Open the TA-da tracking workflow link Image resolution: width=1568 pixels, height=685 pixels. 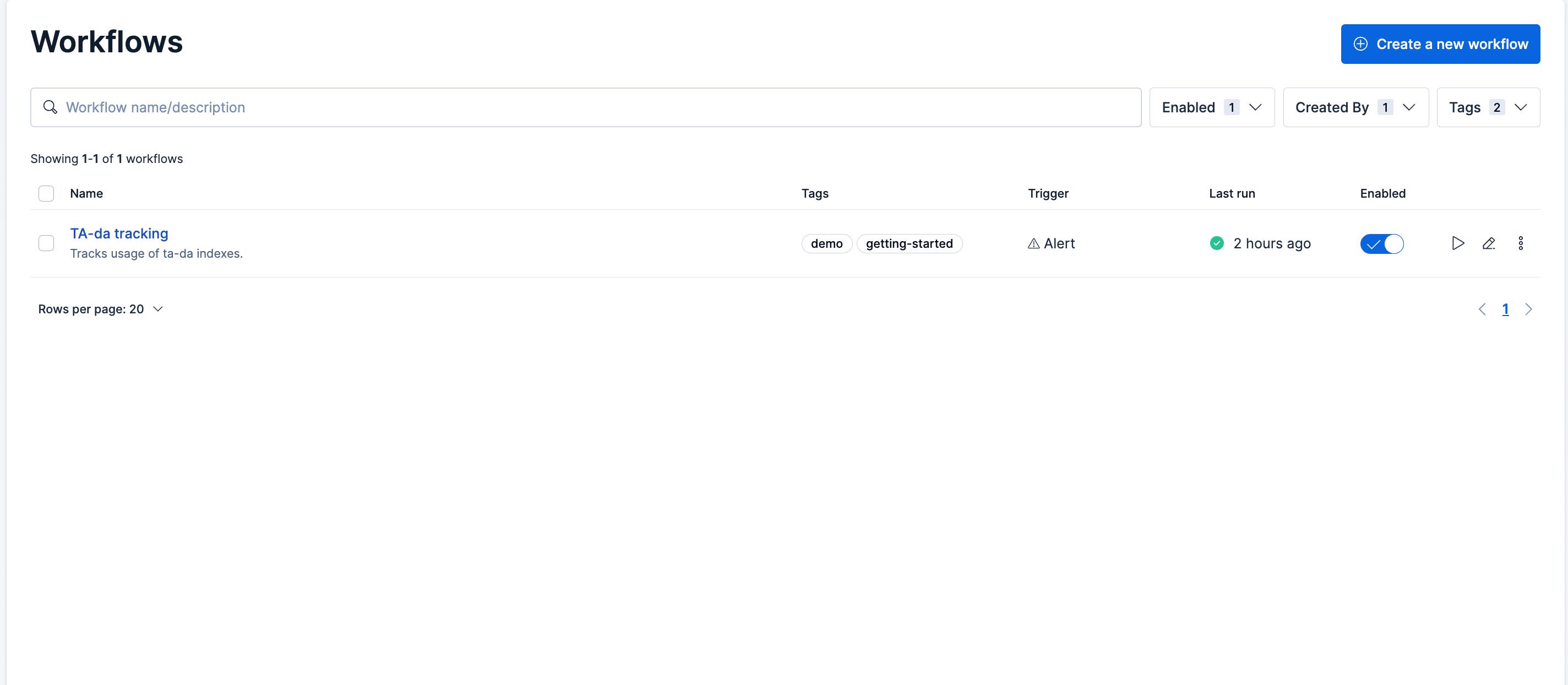(119, 234)
